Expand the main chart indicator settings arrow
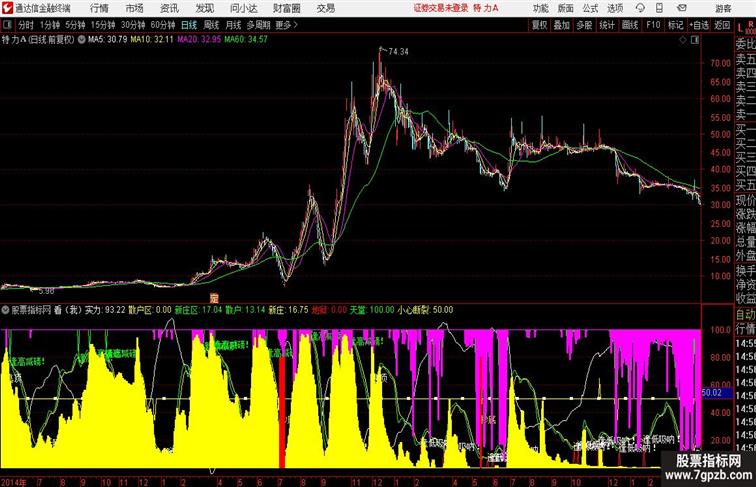The width and height of the screenshot is (756, 487). [81, 40]
